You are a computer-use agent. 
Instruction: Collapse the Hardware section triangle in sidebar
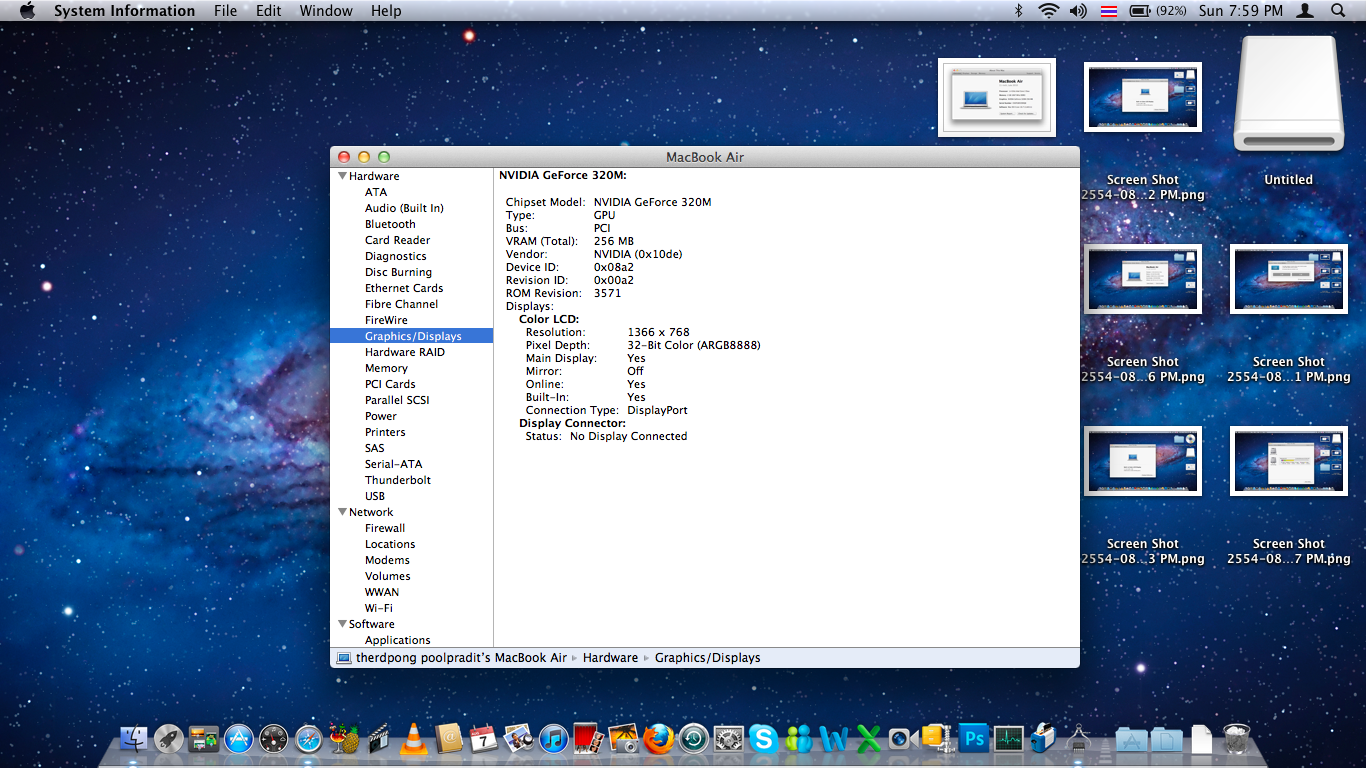(342, 176)
